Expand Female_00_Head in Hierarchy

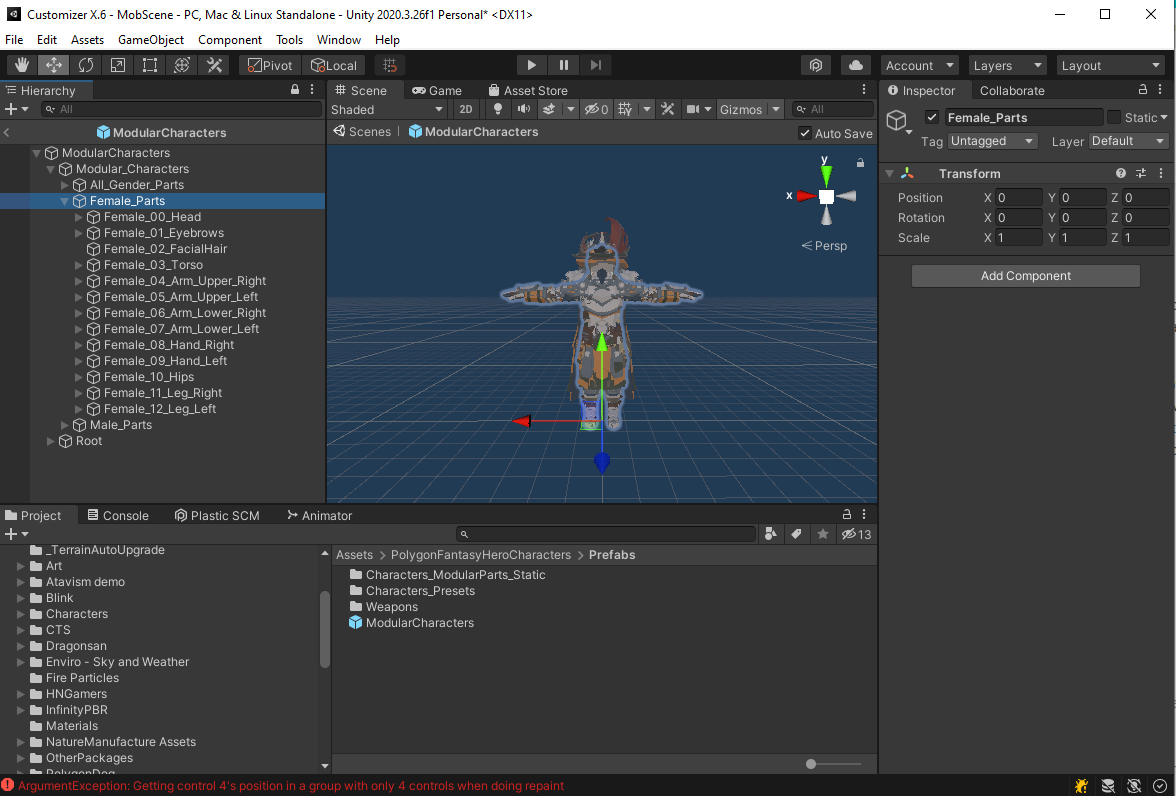pyautogui.click(x=79, y=217)
